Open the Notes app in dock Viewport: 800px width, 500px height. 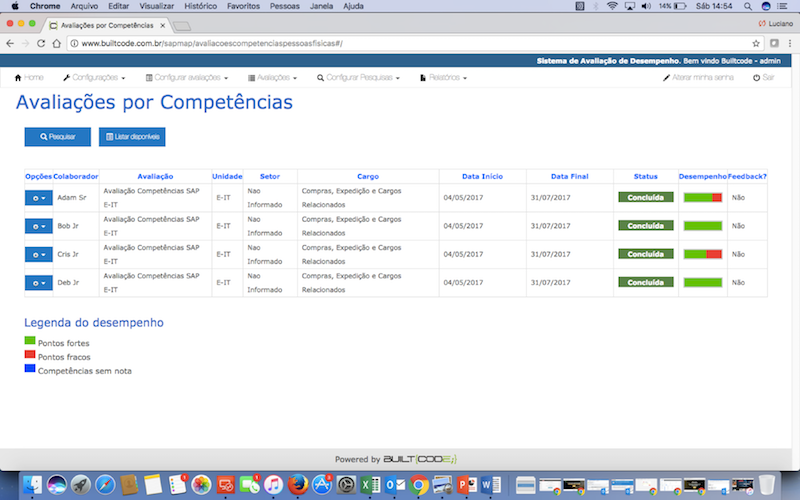(x=153, y=485)
